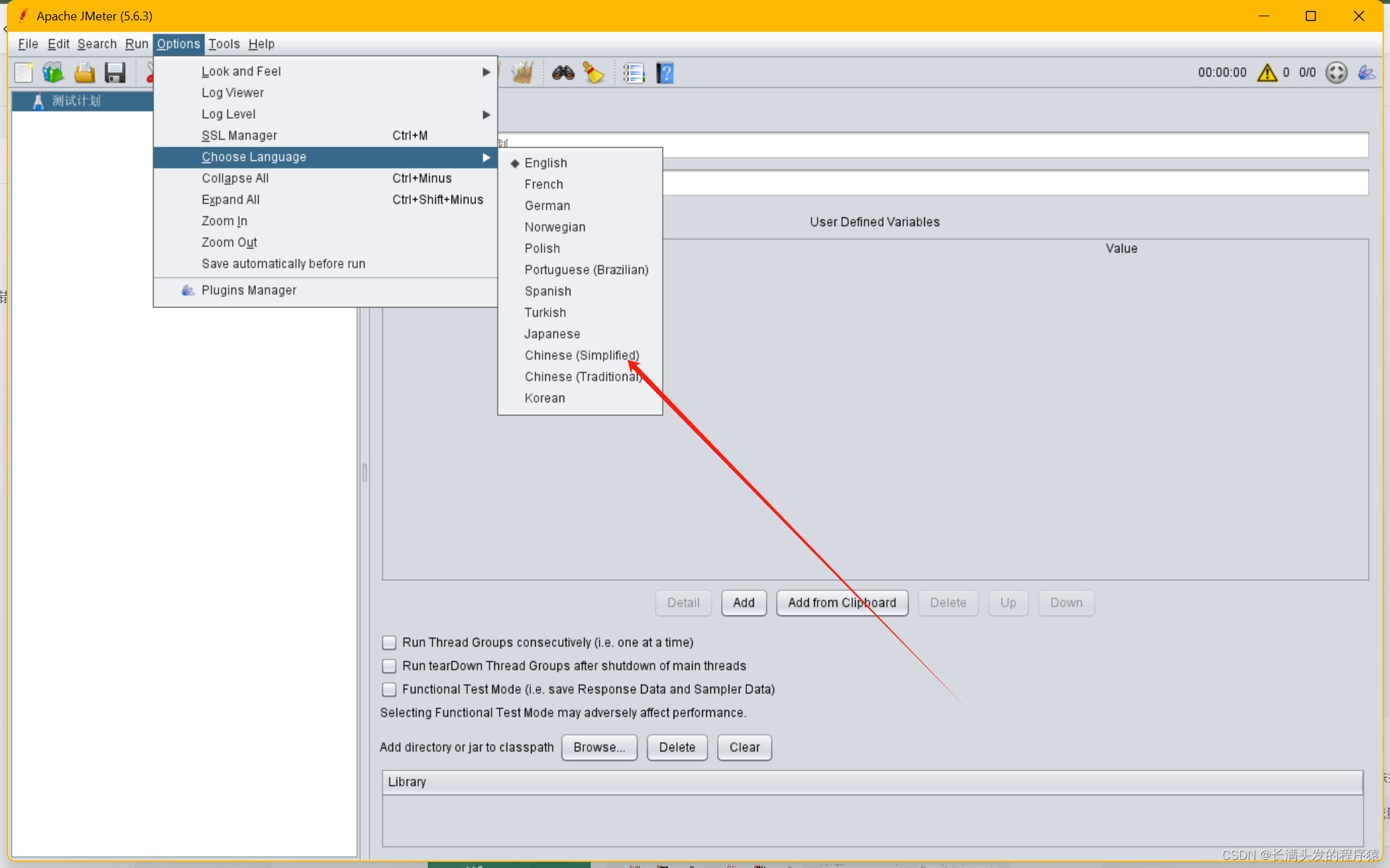The height and width of the screenshot is (868, 1390).
Task: Select Chinese (Simplified) language
Action: [581, 355]
